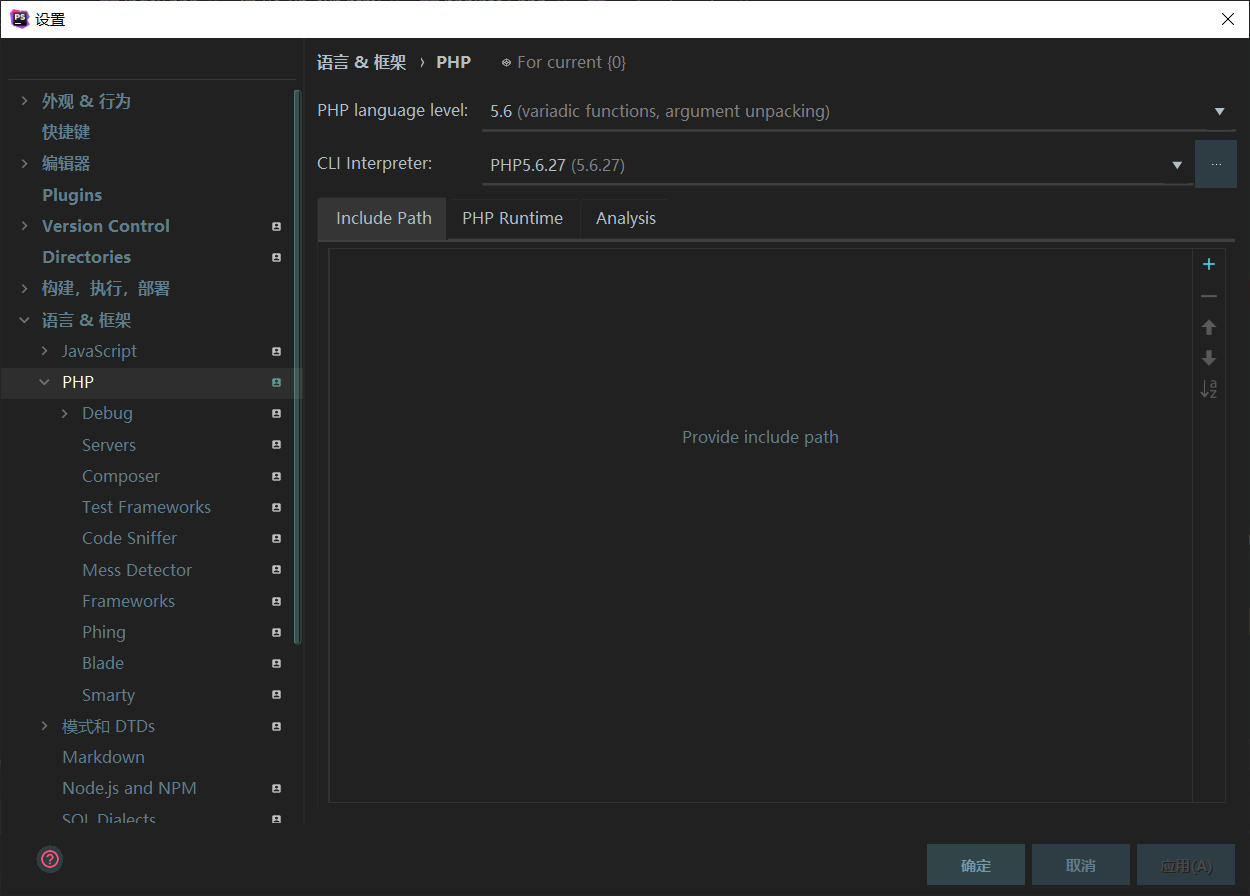The image size is (1250, 896).
Task: Open the 快捷键 settings page
Action: (66, 132)
